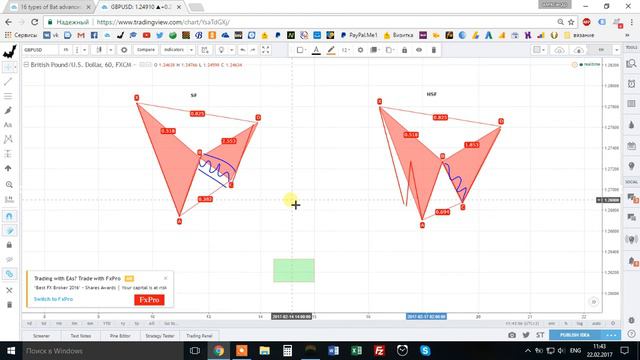Toggle hide all drawings icon

click(x=9, y=260)
